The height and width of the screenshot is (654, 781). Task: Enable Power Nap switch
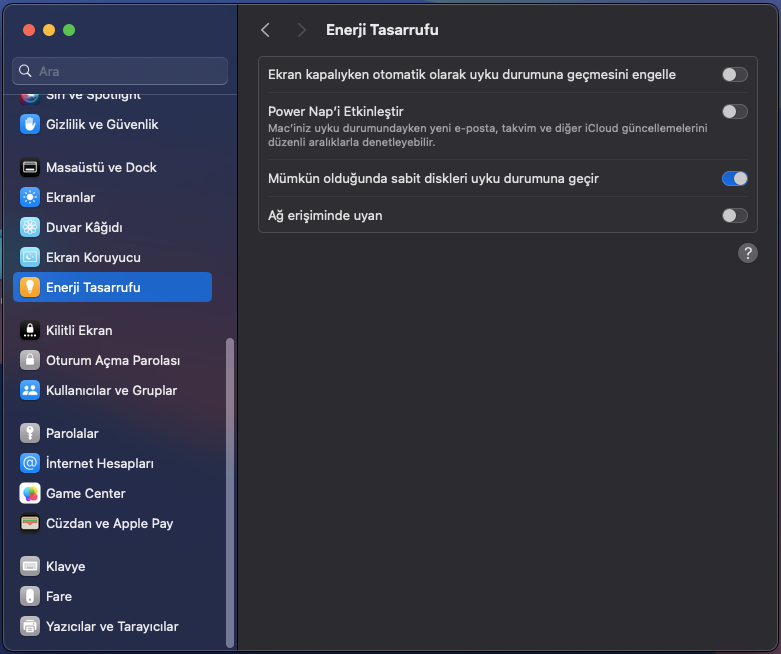click(734, 112)
